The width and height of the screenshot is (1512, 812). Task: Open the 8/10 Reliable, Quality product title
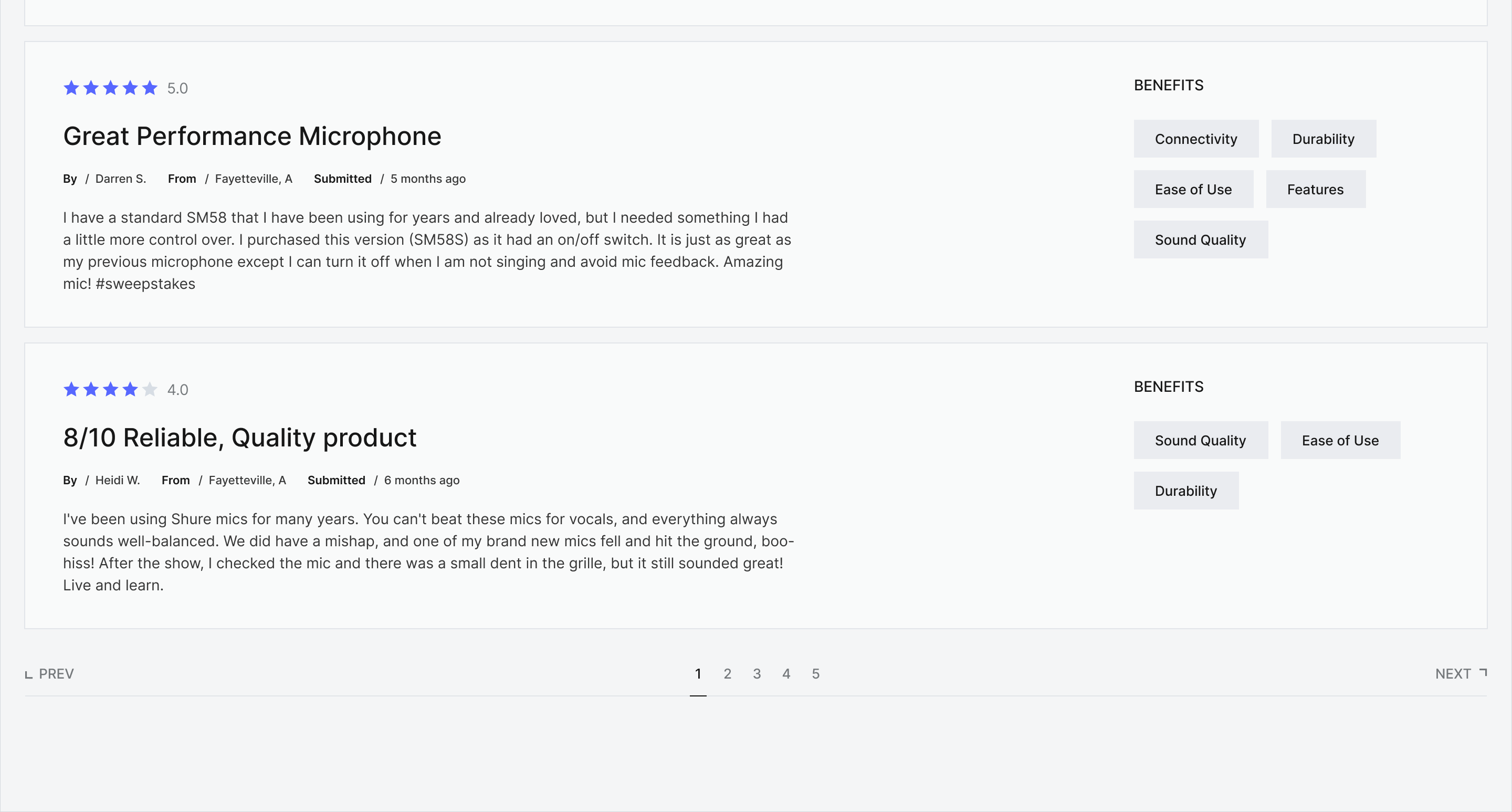[x=239, y=438]
